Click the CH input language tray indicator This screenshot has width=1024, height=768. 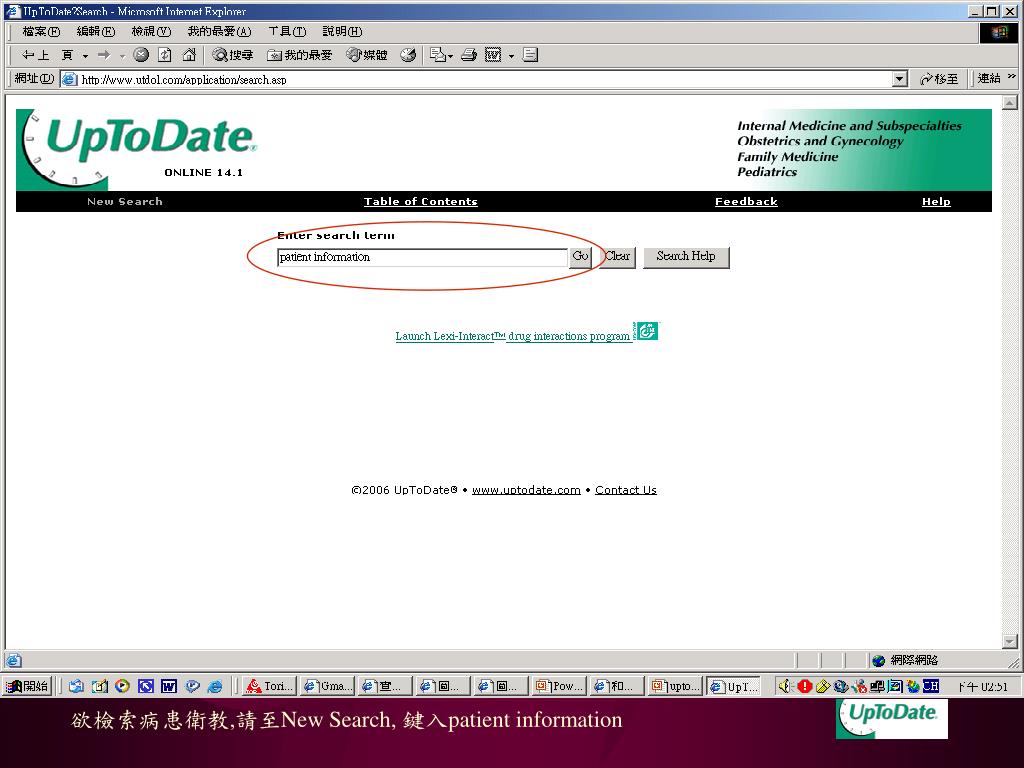coord(931,686)
